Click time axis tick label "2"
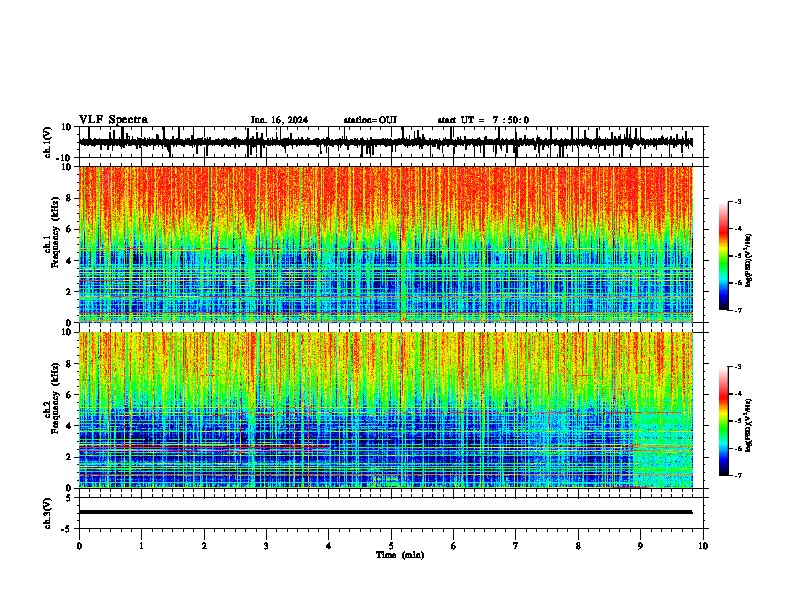This screenshot has width=792, height=612. (204, 546)
